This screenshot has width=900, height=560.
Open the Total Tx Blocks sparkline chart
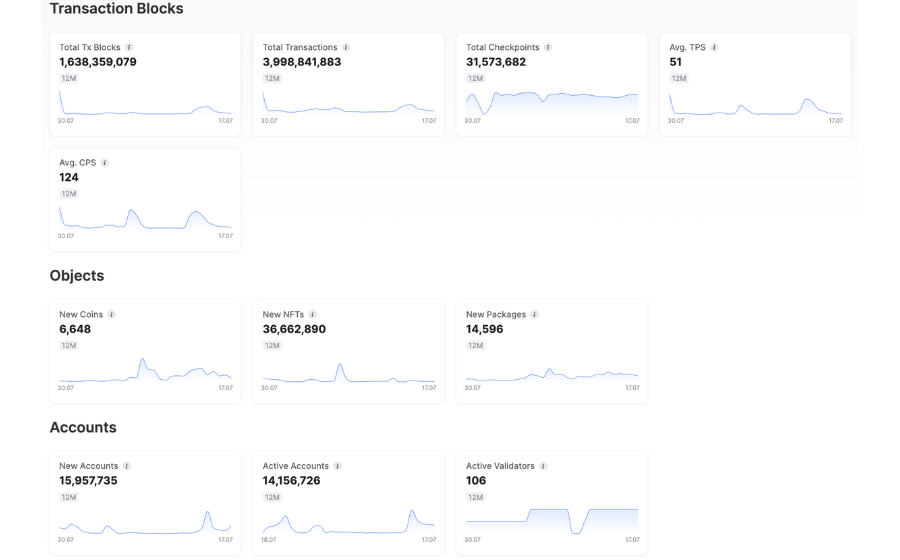pos(145,103)
